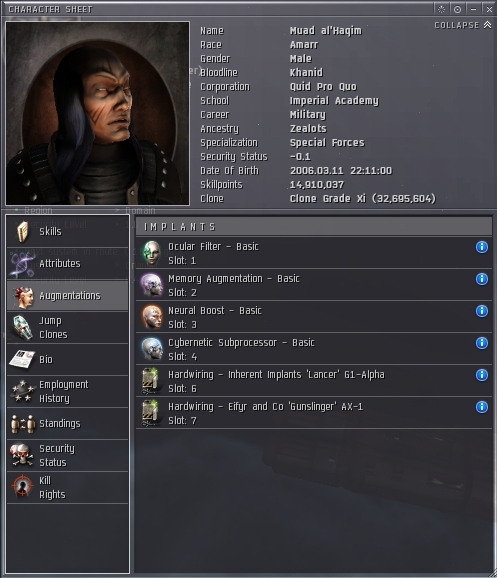This screenshot has width=497, height=578.
Task: Click the character portrait image
Action: tap(98, 113)
